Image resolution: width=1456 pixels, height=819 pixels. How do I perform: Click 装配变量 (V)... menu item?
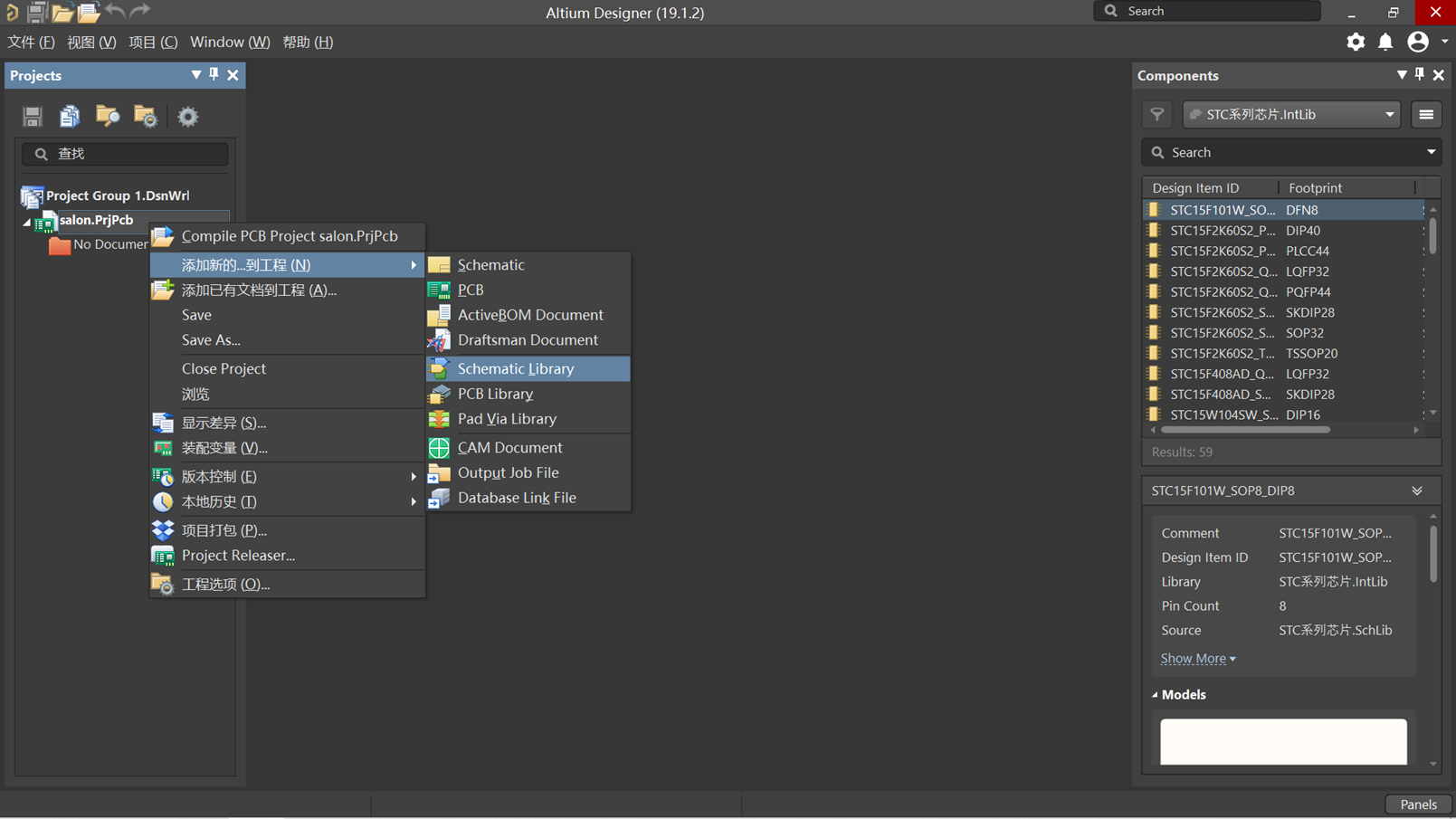click(x=287, y=448)
